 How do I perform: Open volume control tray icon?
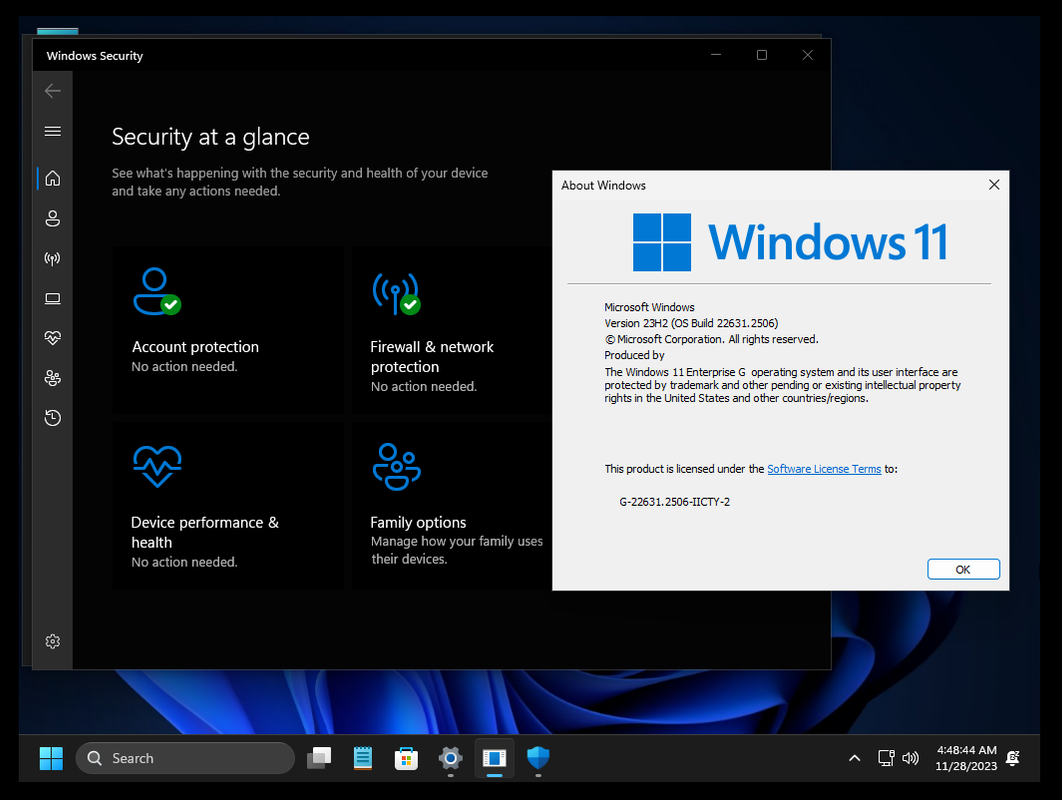point(911,758)
